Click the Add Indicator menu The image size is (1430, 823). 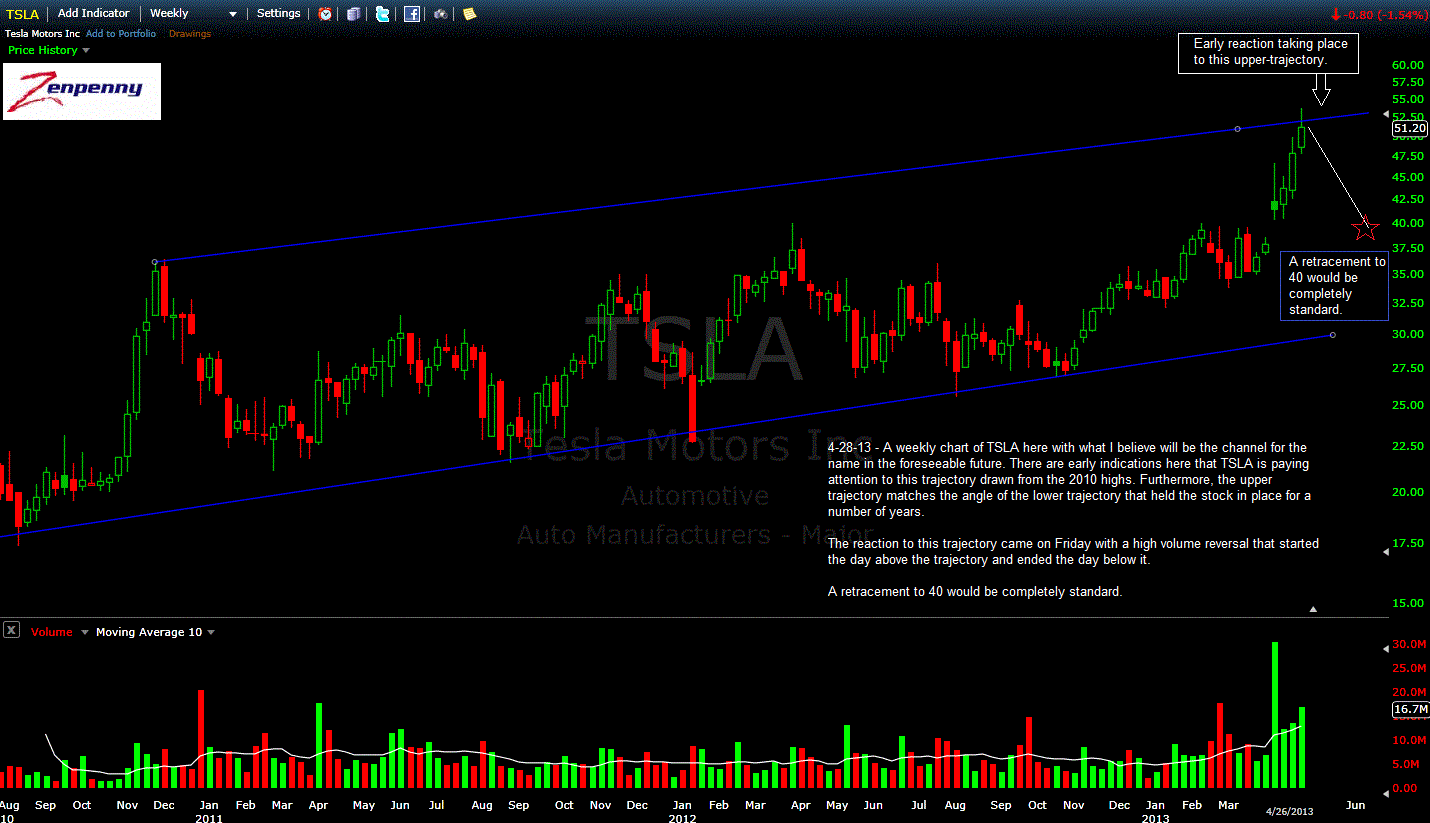pos(94,14)
